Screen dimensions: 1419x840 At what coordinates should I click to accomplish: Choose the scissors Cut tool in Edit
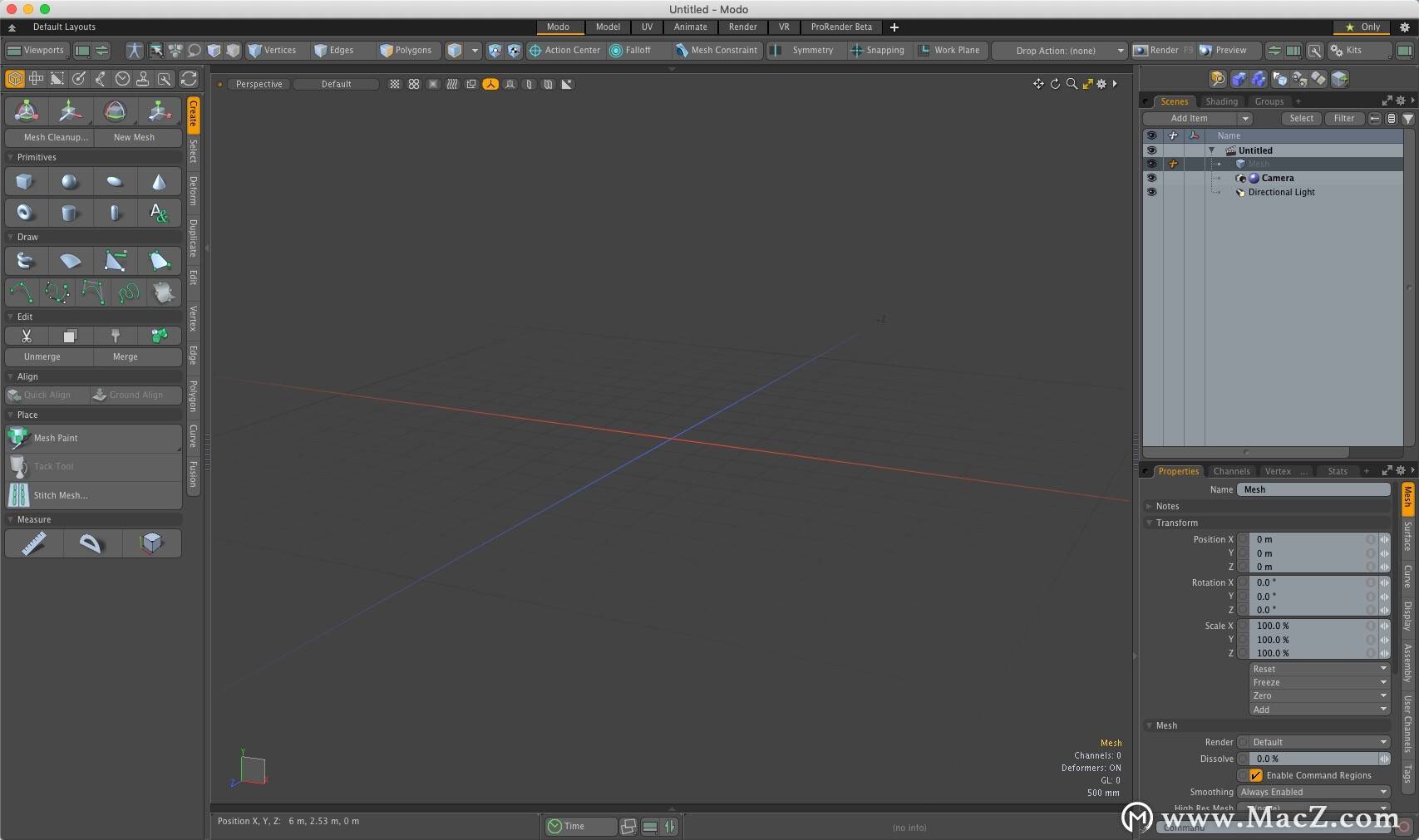click(27, 336)
